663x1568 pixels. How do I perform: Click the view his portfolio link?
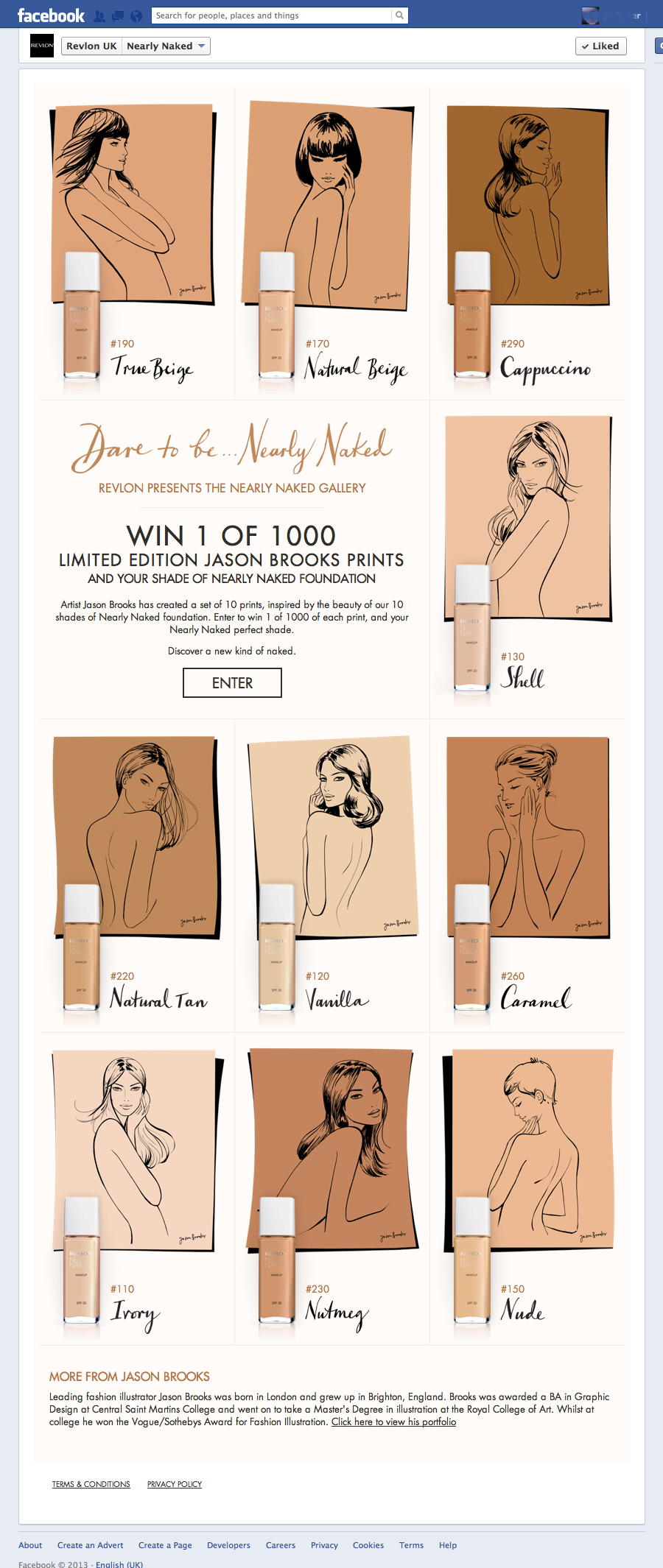click(x=393, y=1422)
